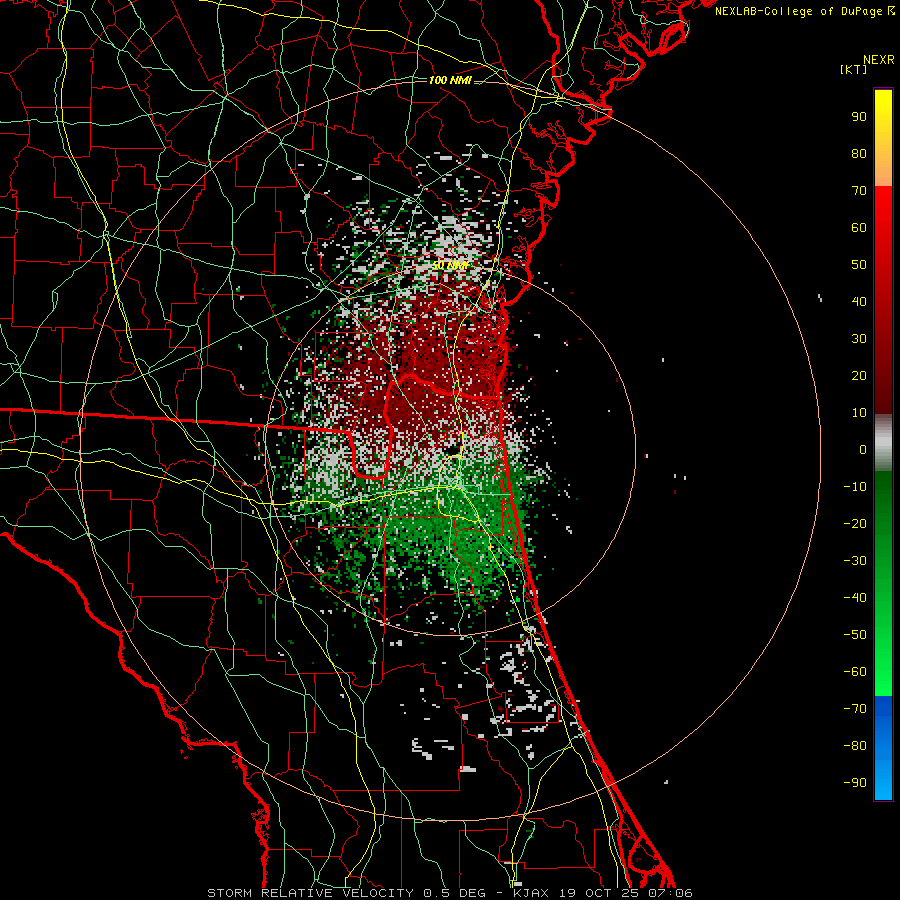Click the 60 value on velocity scale
This screenshot has width=900, height=900.
click(859, 228)
